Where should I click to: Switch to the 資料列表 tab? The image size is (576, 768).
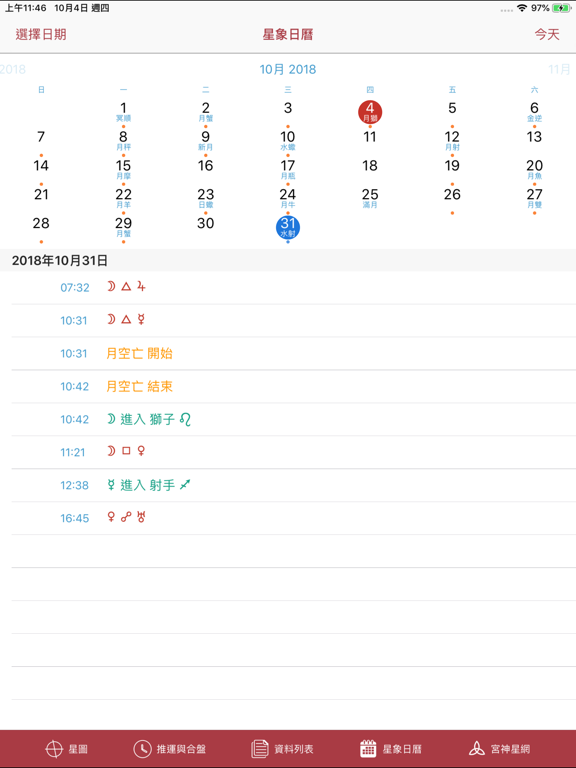pos(282,748)
